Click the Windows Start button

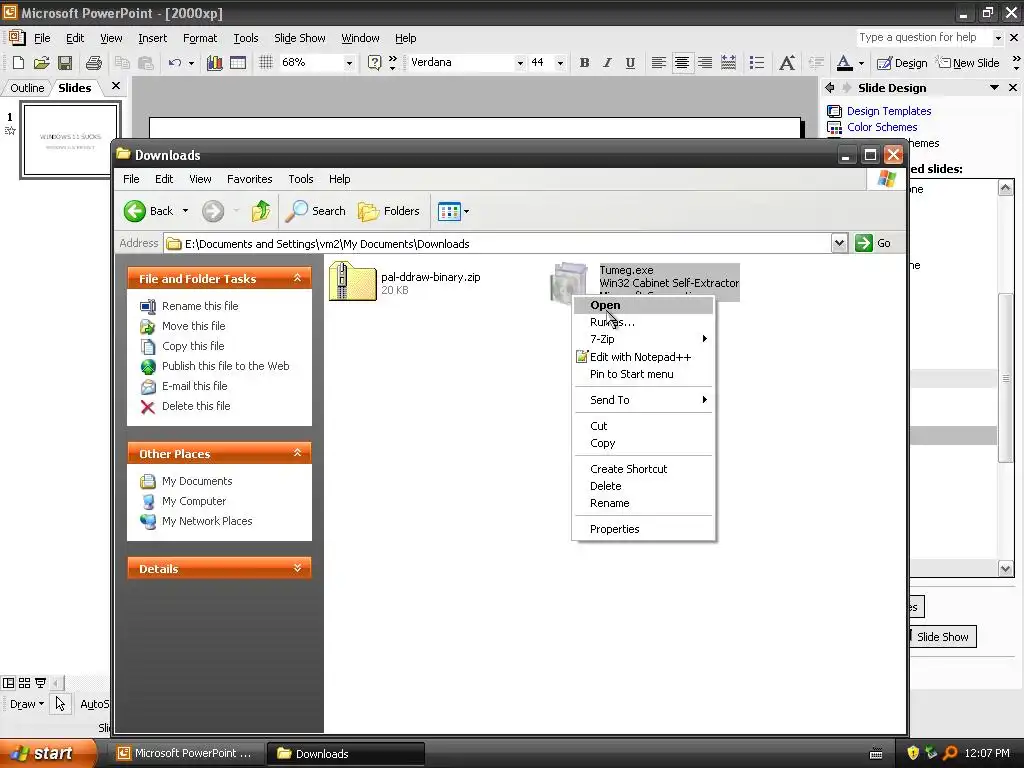(47, 754)
